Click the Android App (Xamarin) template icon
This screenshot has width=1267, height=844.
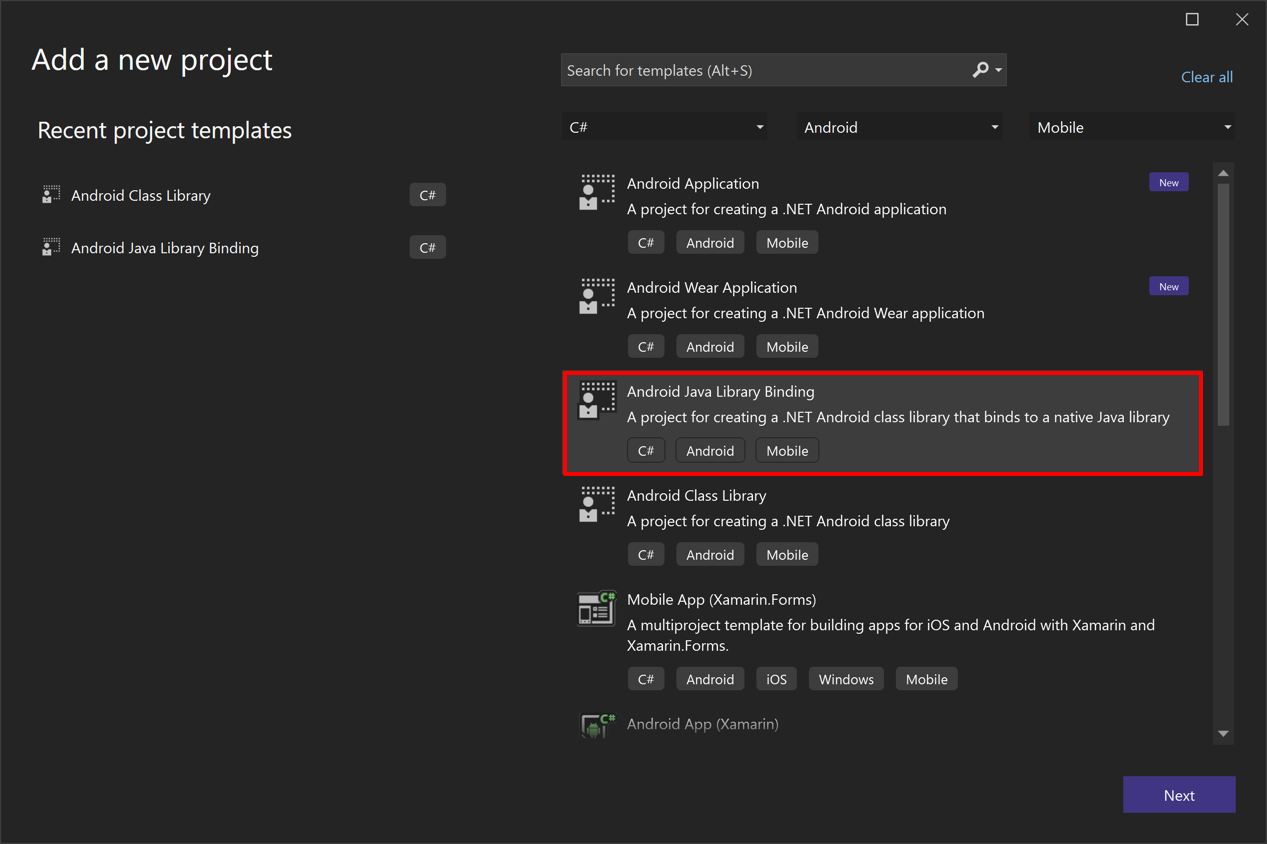[596, 724]
